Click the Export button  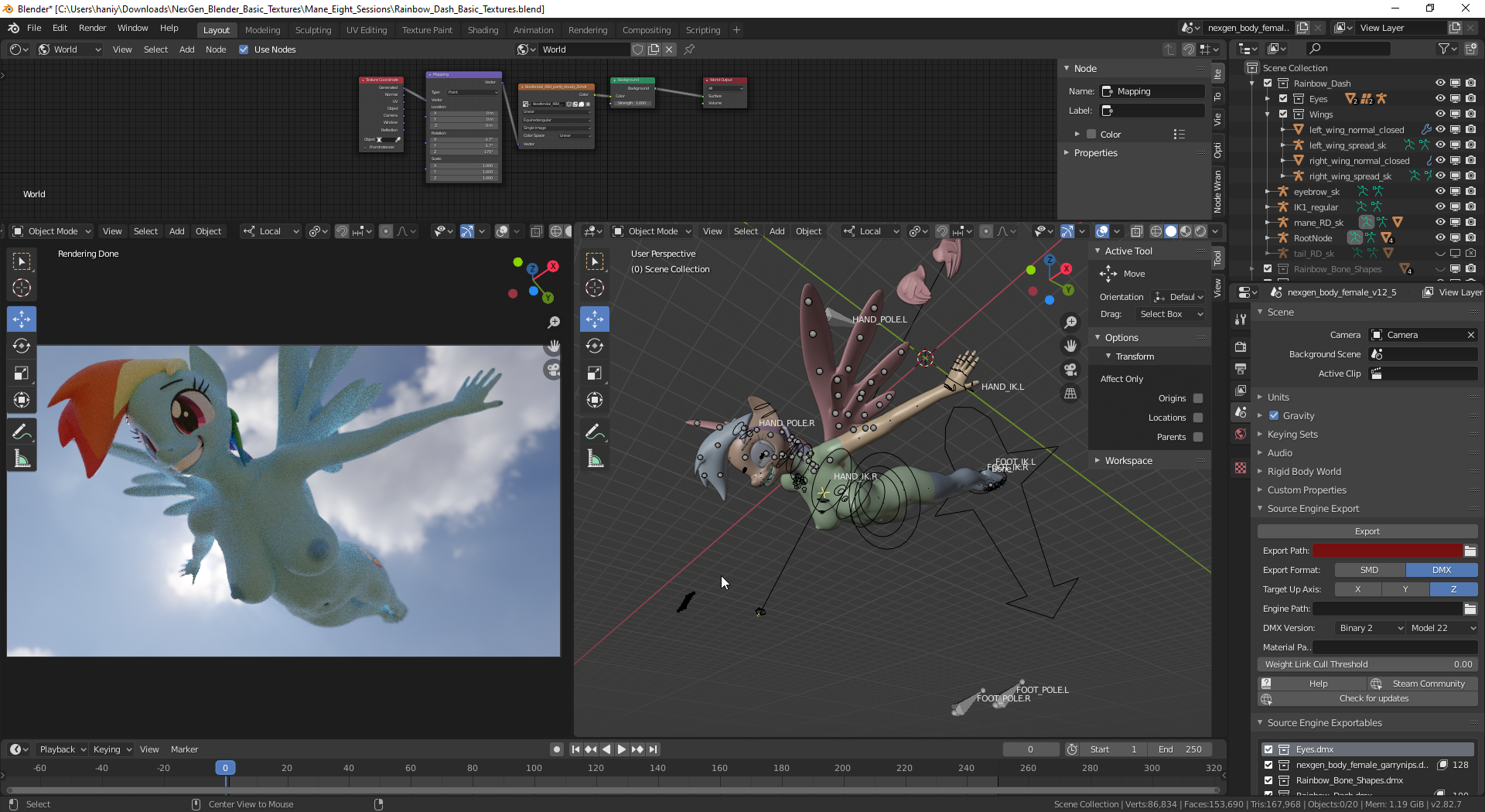[1367, 531]
